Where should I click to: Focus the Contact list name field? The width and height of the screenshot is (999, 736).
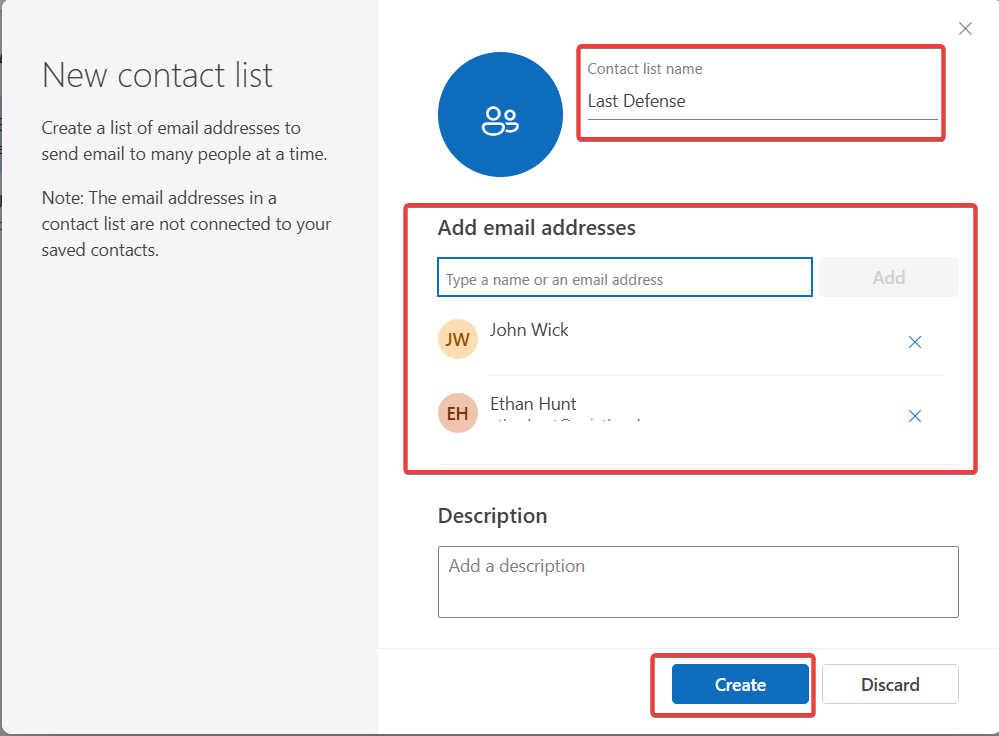pyautogui.click(x=762, y=101)
